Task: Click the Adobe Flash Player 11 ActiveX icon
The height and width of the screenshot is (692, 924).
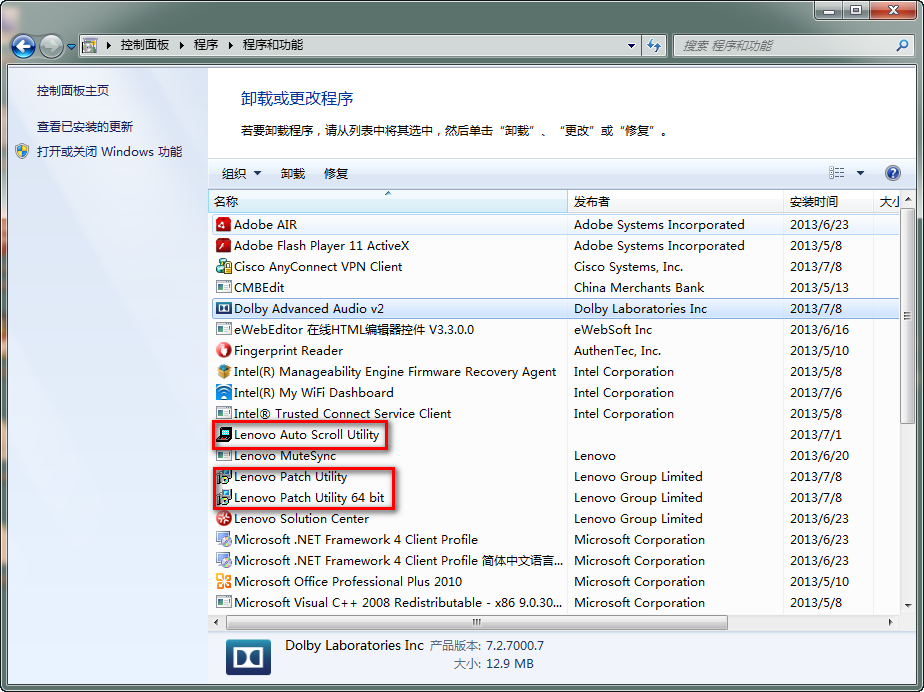Action: pyautogui.click(x=223, y=246)
